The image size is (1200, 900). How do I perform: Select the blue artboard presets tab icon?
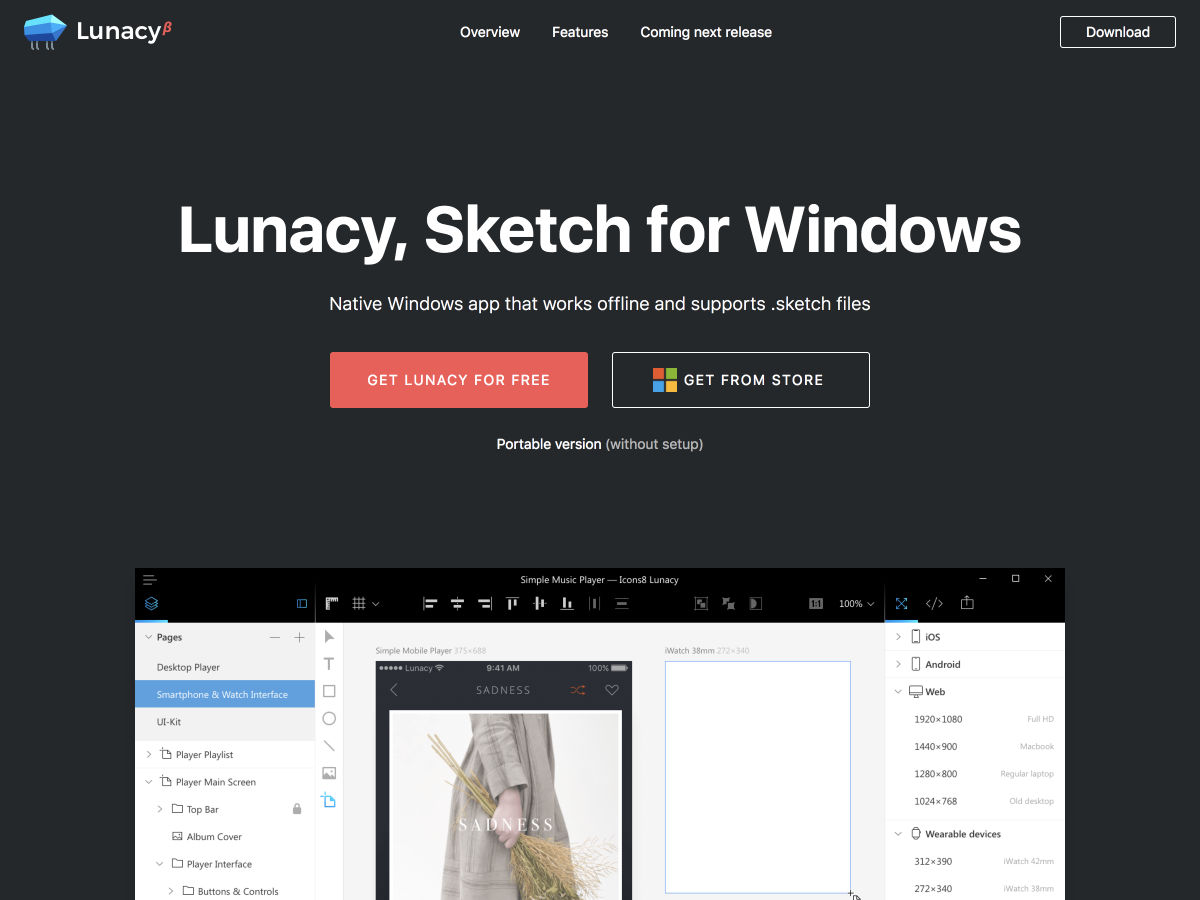[x=901, y=603]
